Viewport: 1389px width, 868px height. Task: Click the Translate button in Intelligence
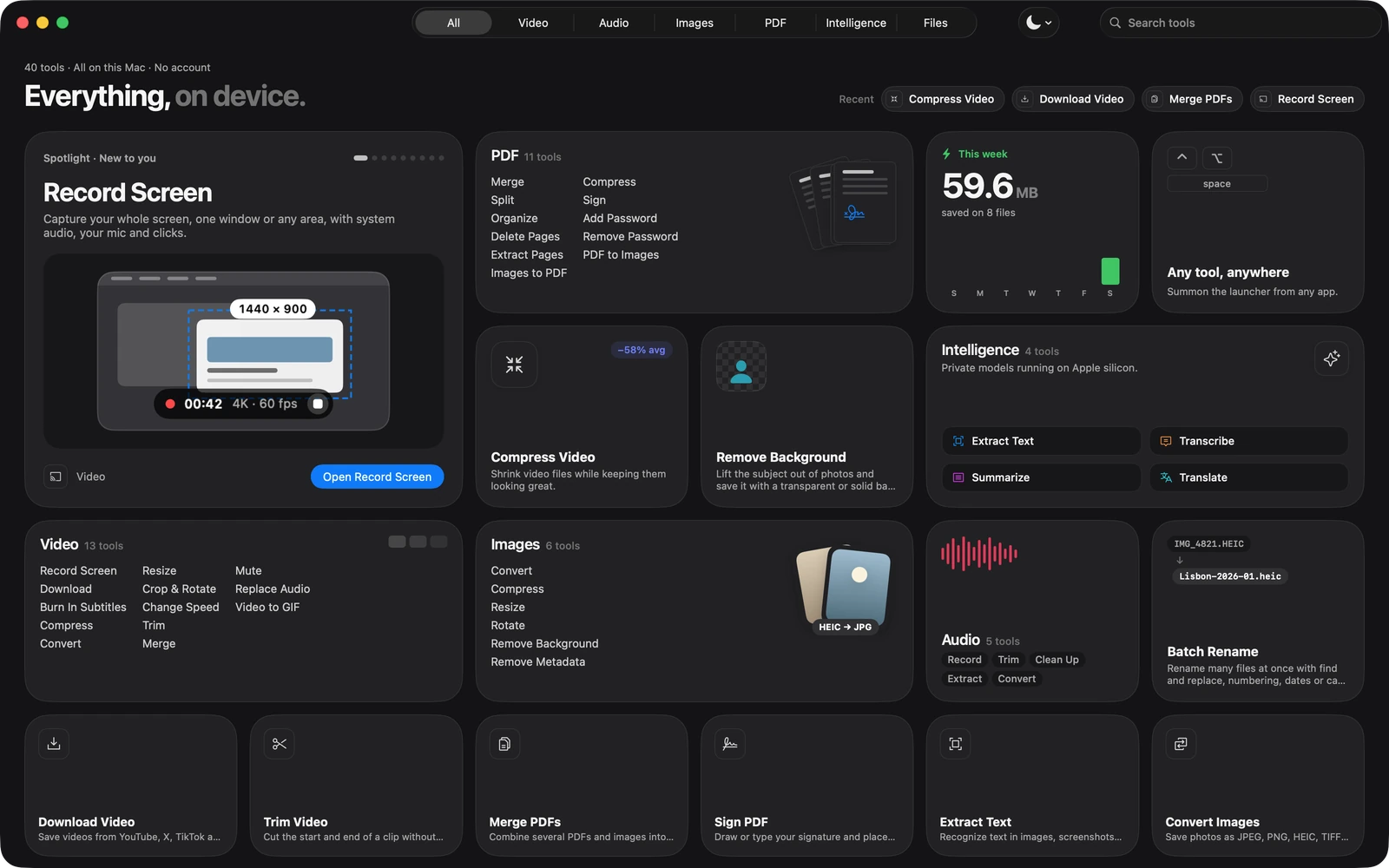[x=1248, y=477]
